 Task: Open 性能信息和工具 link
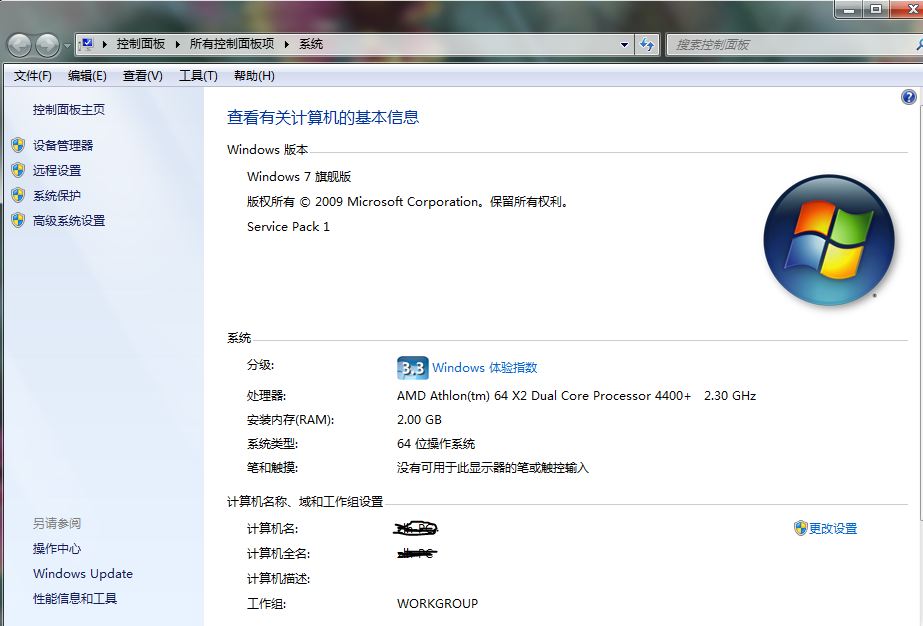(75, 599)
